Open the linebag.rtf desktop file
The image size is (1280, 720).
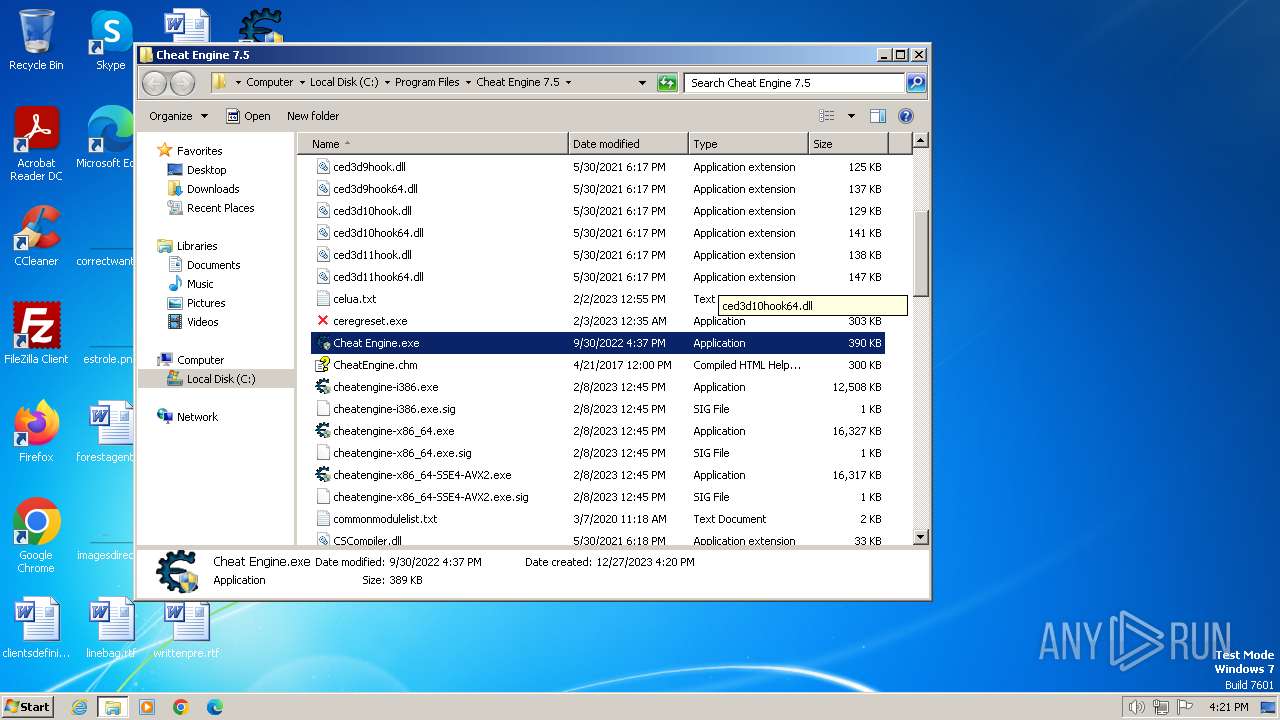[x=110, y=628]
